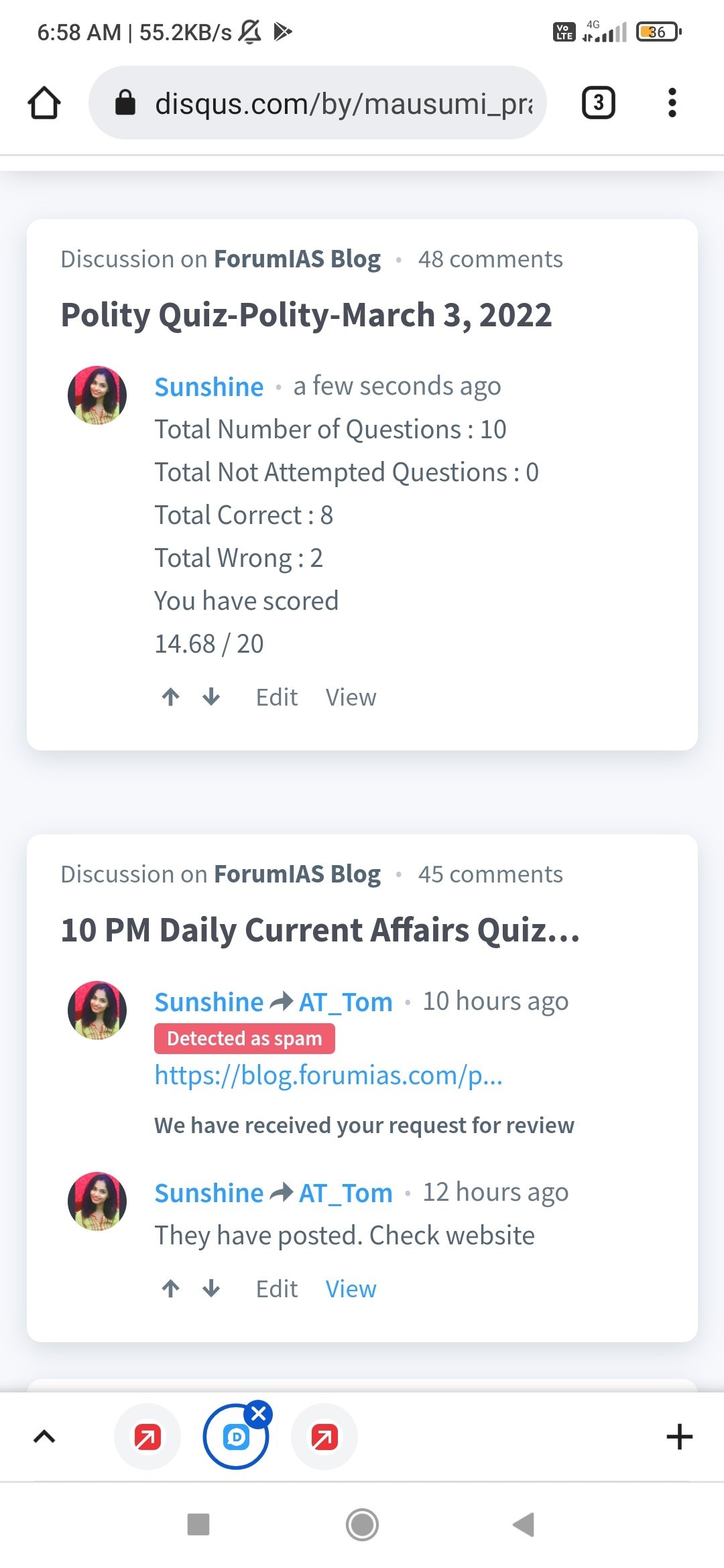View the Polity Quiz score comment
The height and width of the screenshot is (1568, 724).
pos(351,698)
